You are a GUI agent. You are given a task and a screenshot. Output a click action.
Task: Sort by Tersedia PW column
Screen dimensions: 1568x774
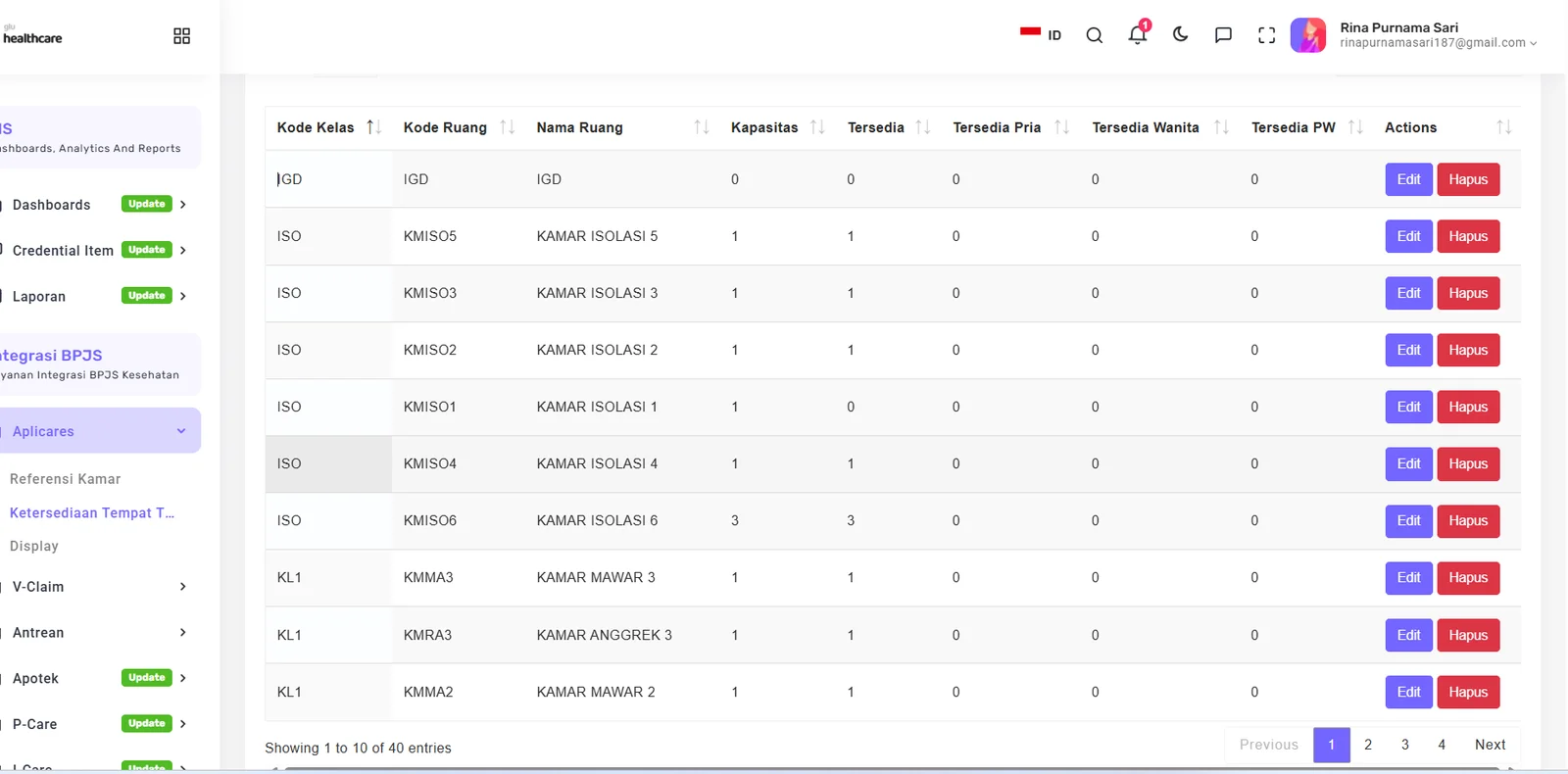[1306, 127]
